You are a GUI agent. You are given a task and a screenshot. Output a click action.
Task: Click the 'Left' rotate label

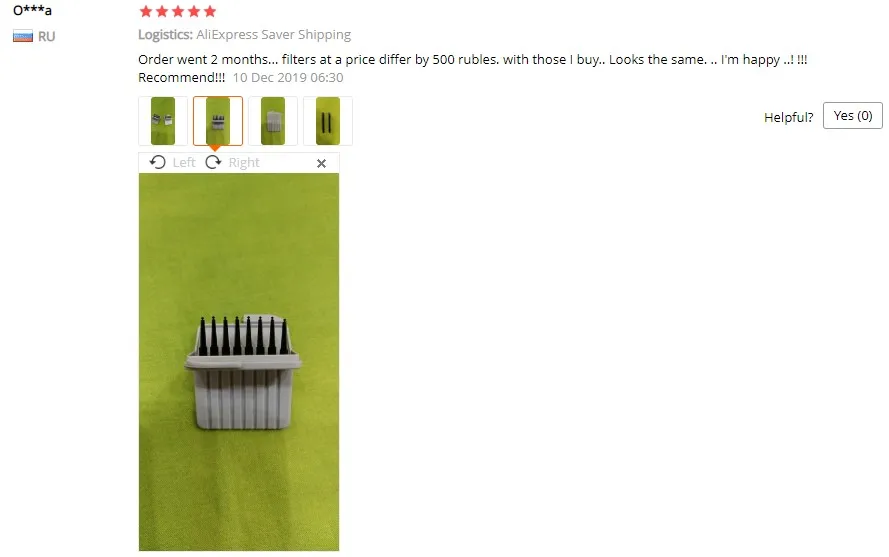coord(184,163)
